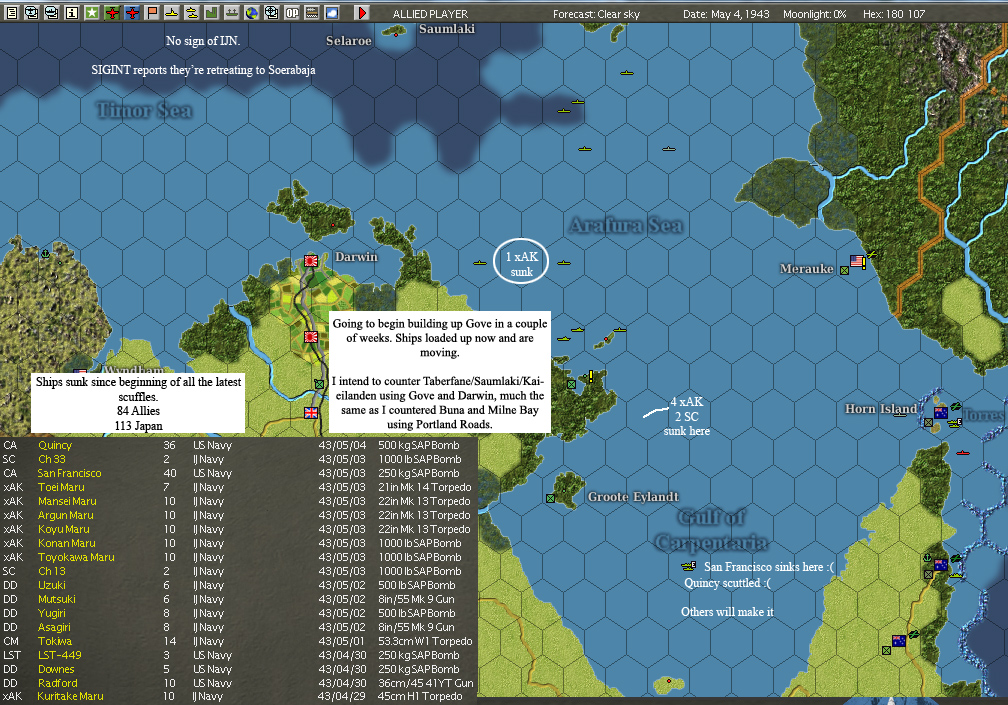This screenshot has height=705, width=1008.
Task: Click the Forecast: Clear sky status text
Action: pos(596,13)
